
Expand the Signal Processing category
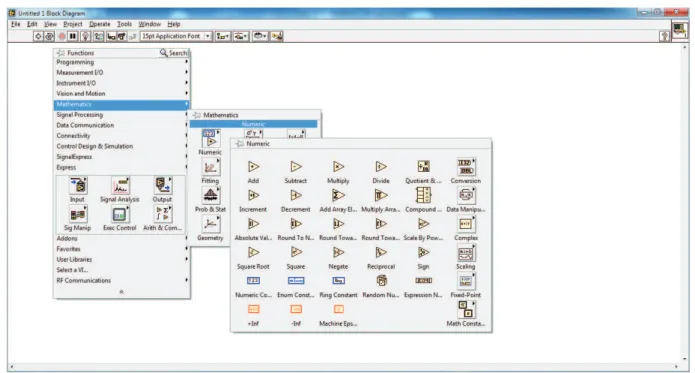(122, 115)
